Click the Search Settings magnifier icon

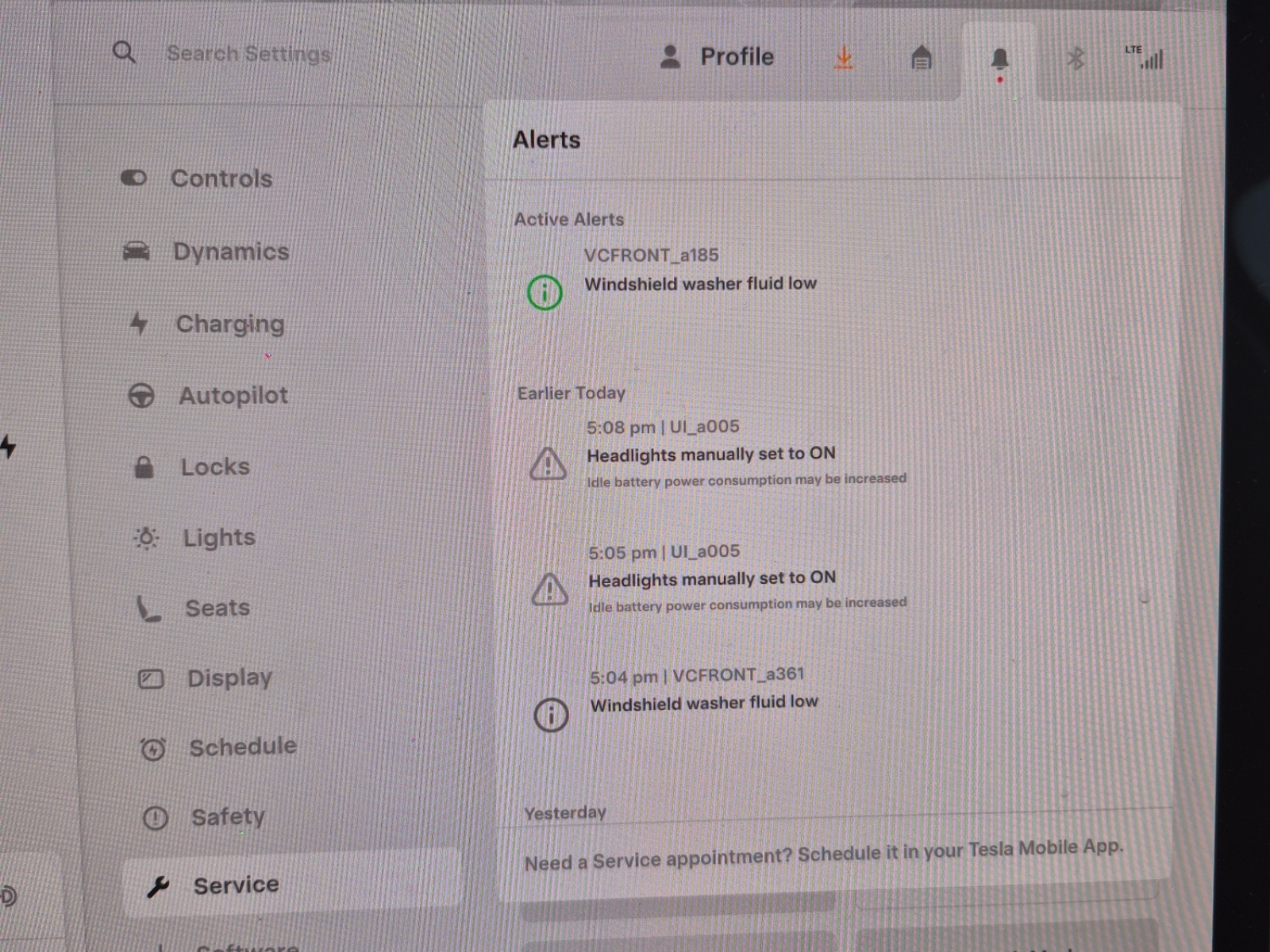click(124, 52)
